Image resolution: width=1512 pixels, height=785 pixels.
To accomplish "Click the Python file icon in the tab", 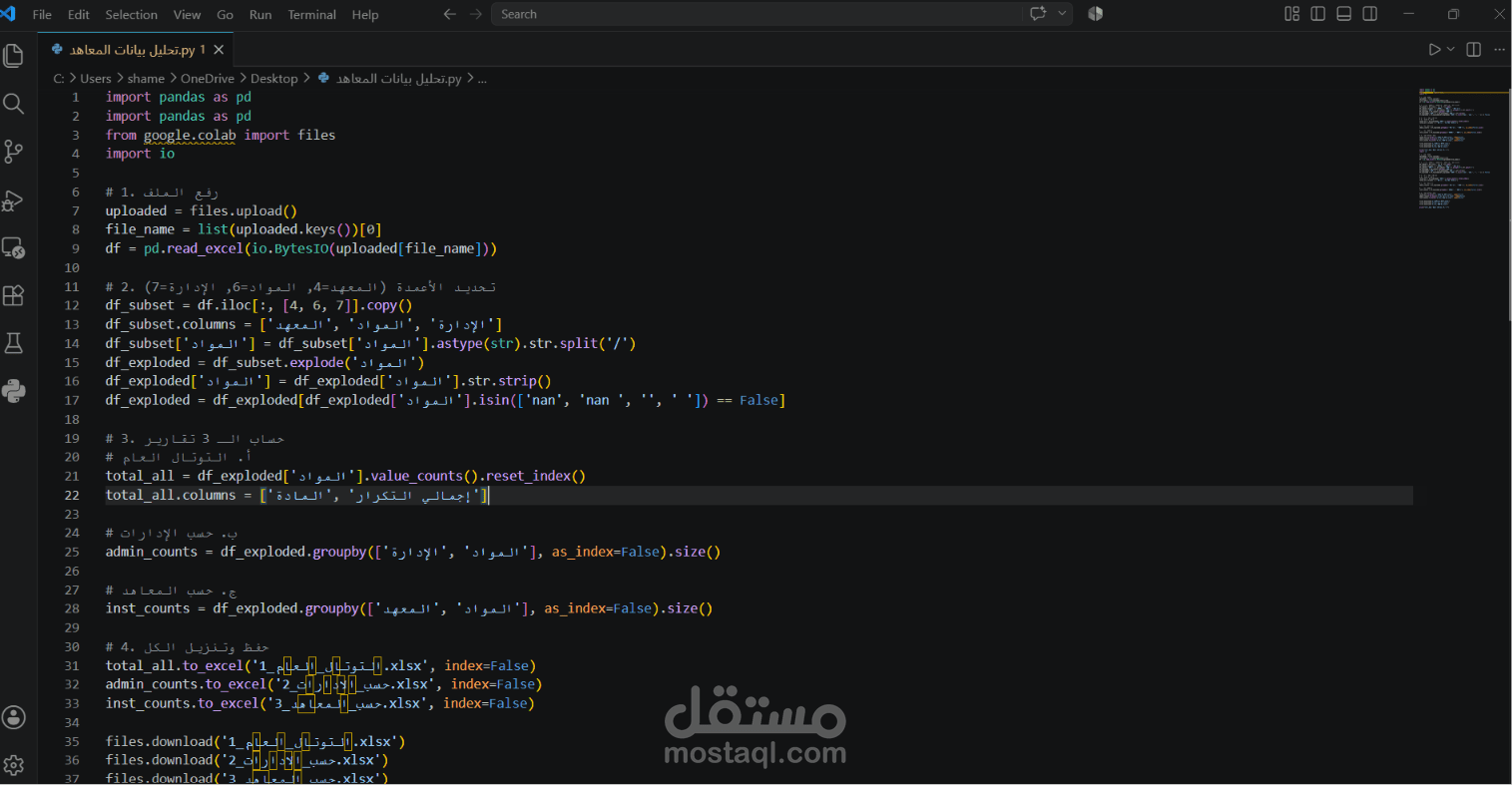I will tap(57, 49).
